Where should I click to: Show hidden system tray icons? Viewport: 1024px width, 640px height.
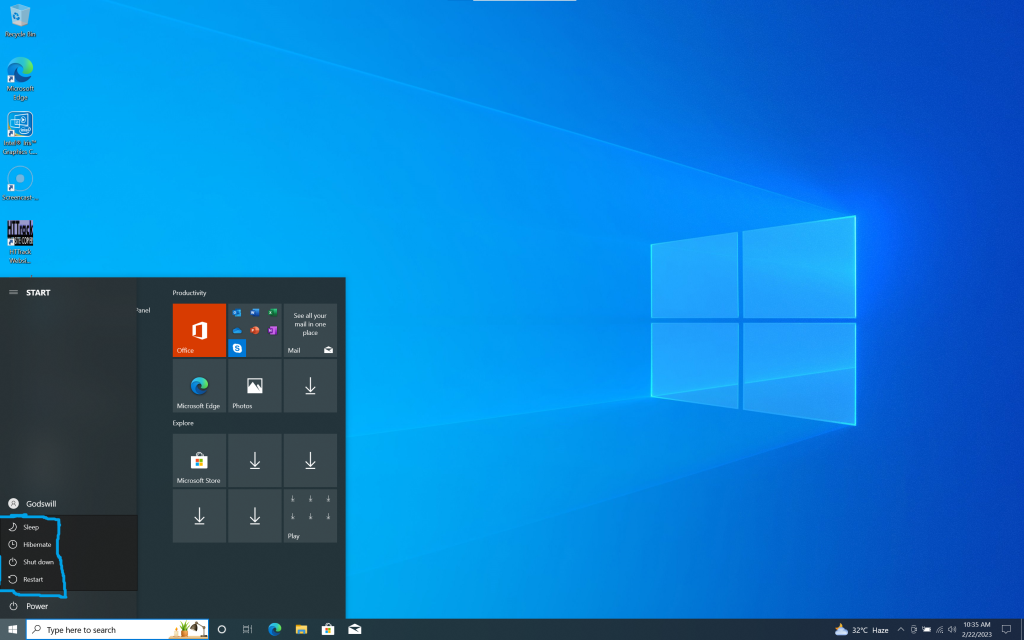pyautogui.click(x=901, y=630)
